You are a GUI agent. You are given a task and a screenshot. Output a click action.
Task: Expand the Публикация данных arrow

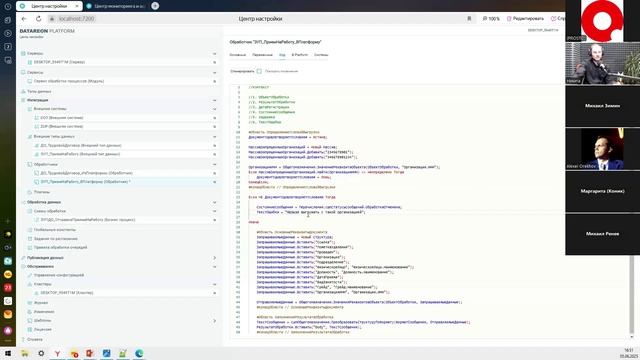click(214, 258)
